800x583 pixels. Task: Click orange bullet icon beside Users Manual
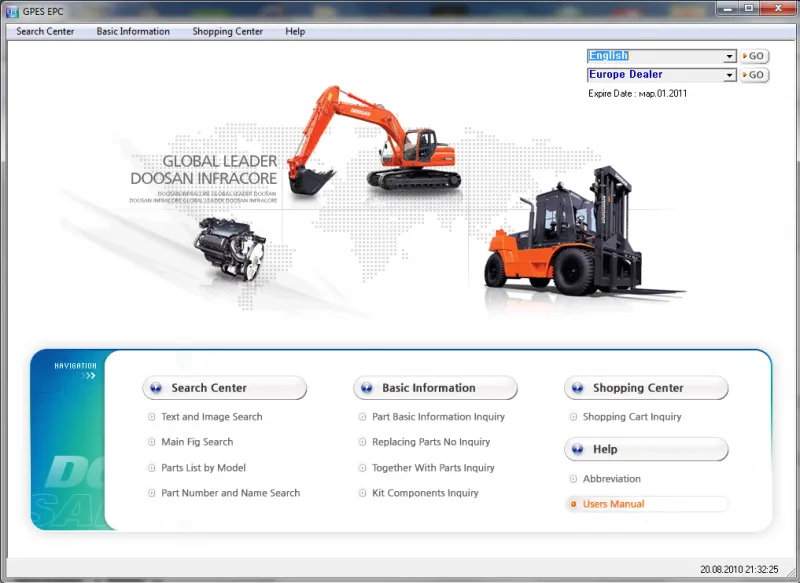[x=573, y=504]
